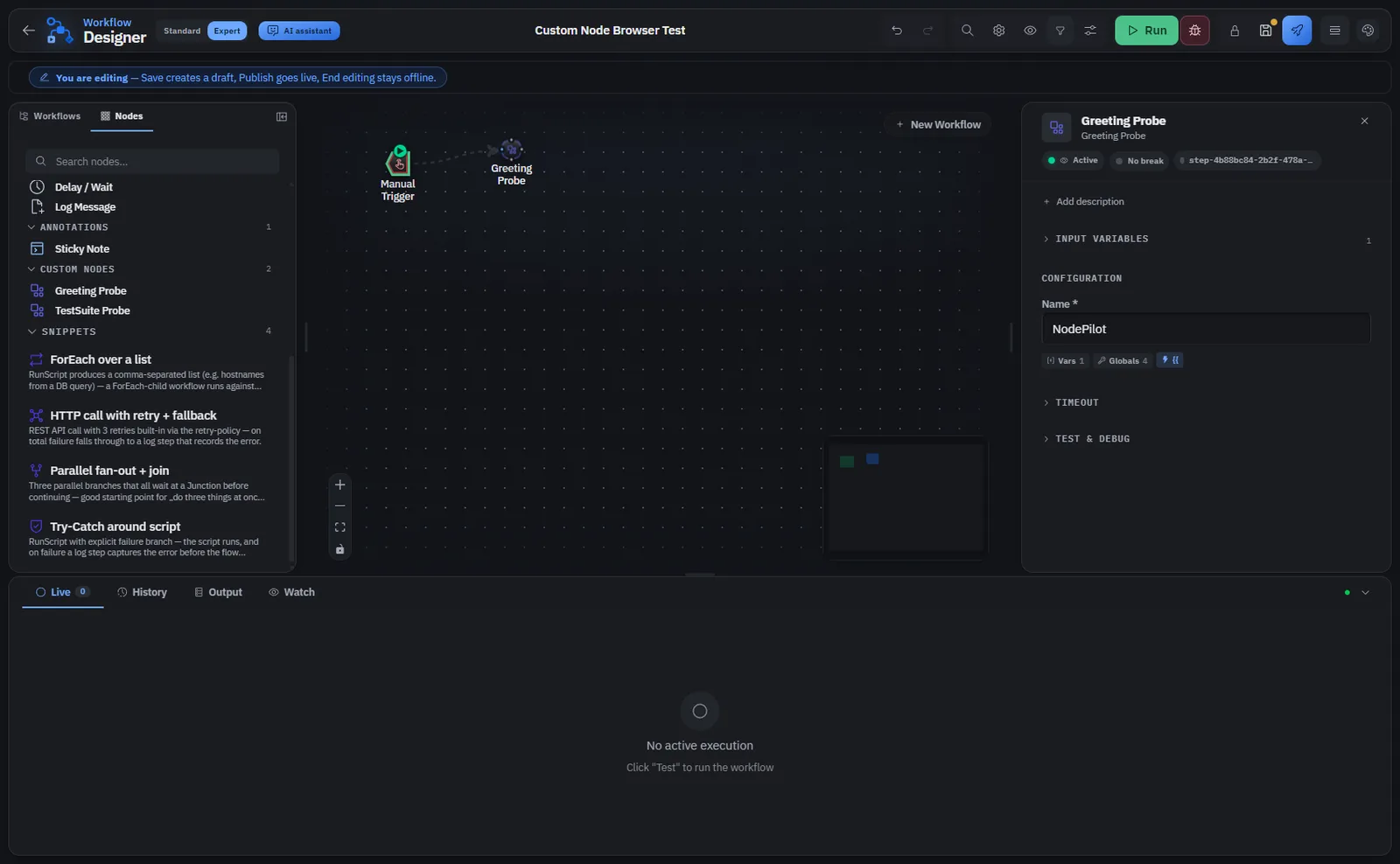The height and width of the screenshot is (864, 1400).
Task: Collapse the left sidebar panel icon
Action: click(282, 116)
